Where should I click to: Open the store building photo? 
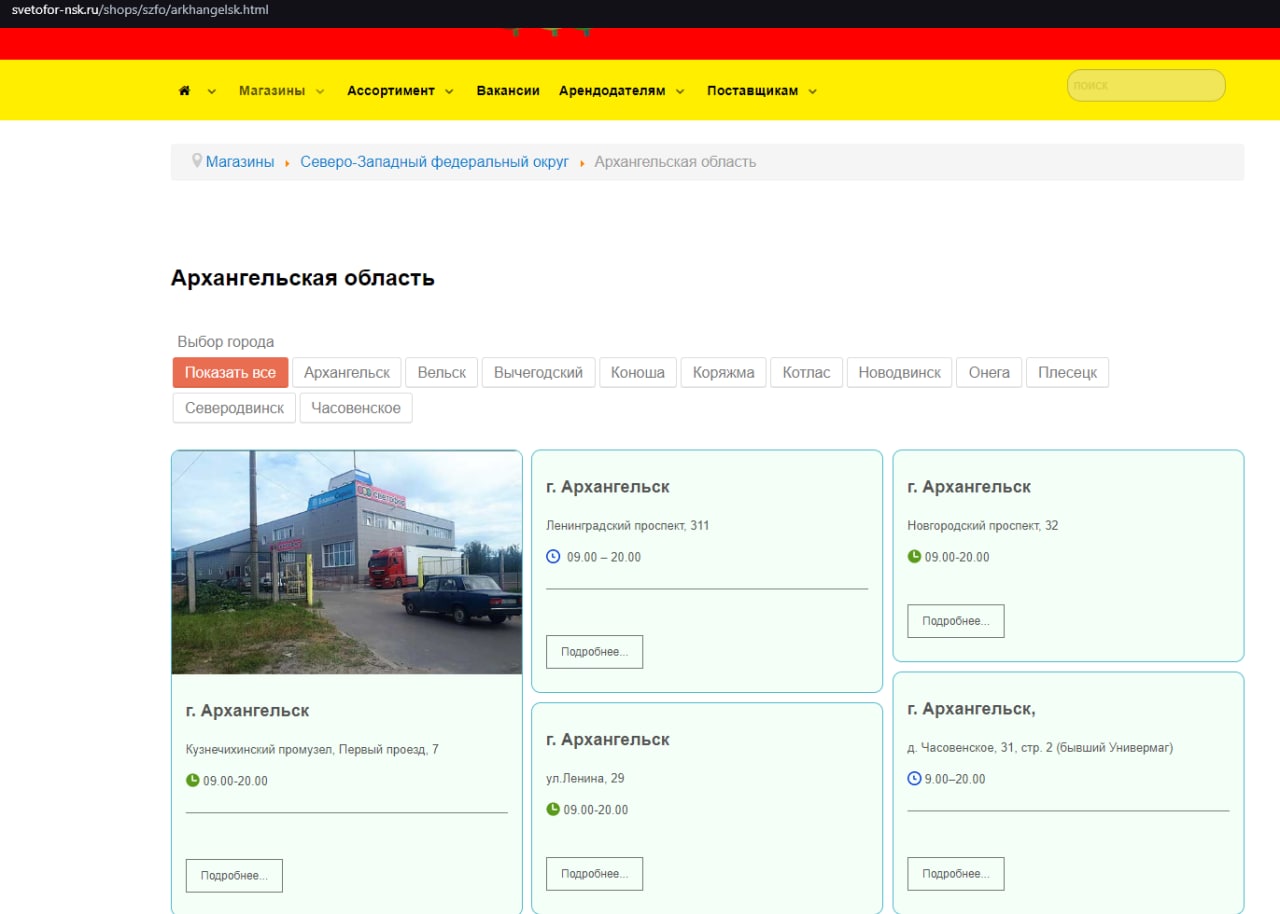(347, 562)
